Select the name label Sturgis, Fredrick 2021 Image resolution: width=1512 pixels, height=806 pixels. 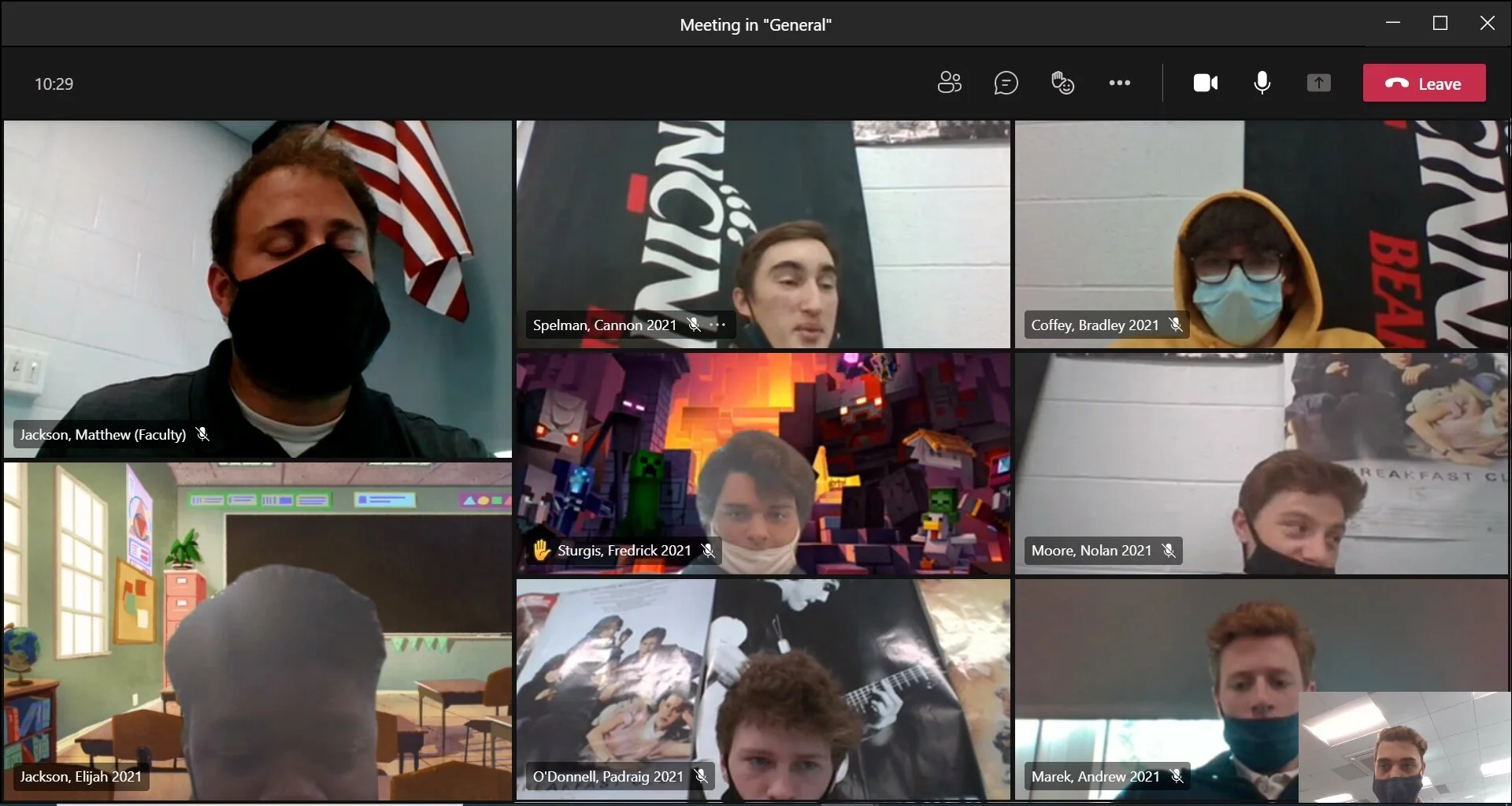(x=624, y=550)
